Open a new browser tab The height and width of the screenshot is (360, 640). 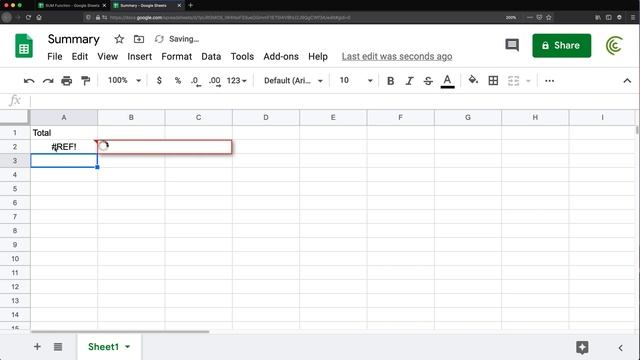tap(190, 5)
